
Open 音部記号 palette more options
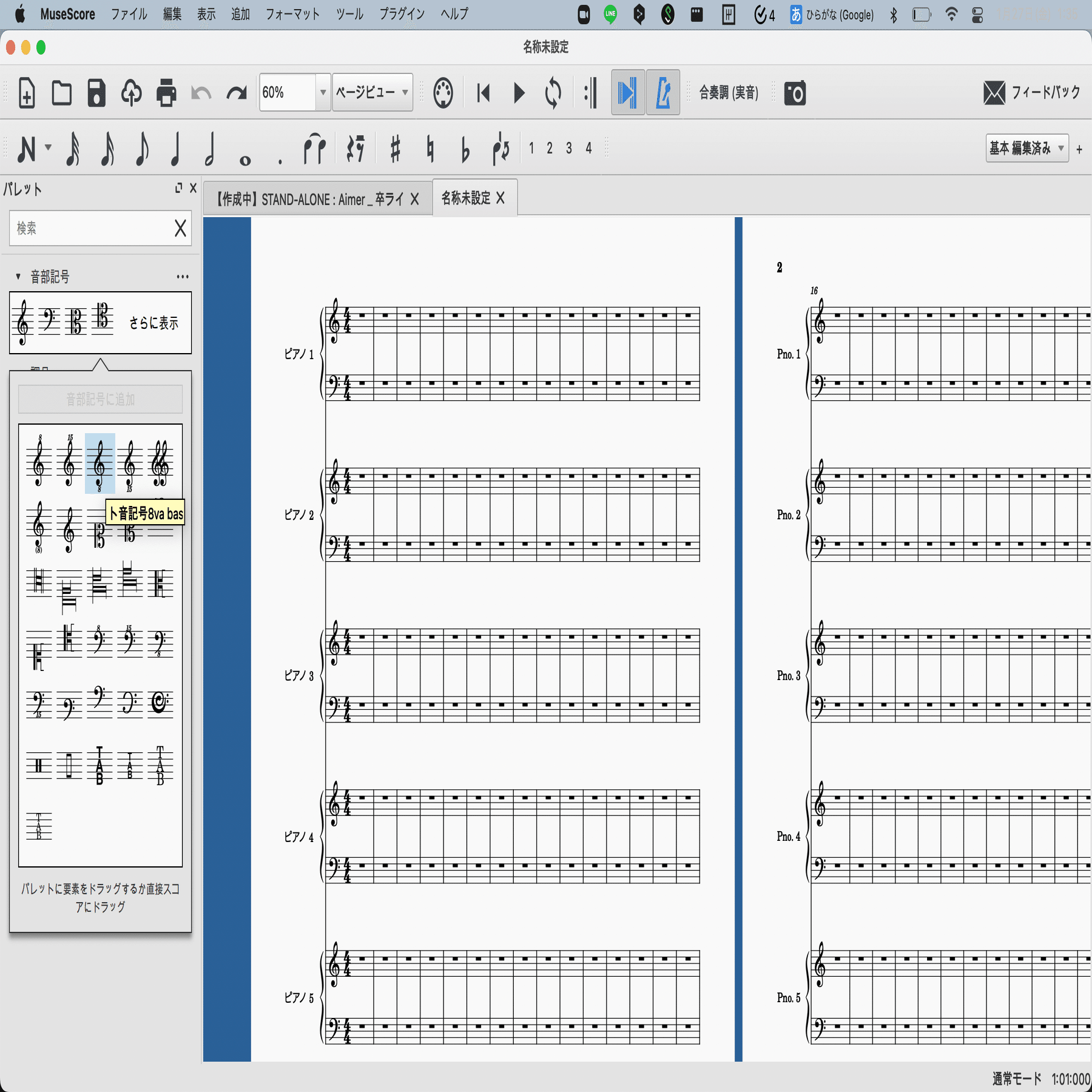point(183,277)
